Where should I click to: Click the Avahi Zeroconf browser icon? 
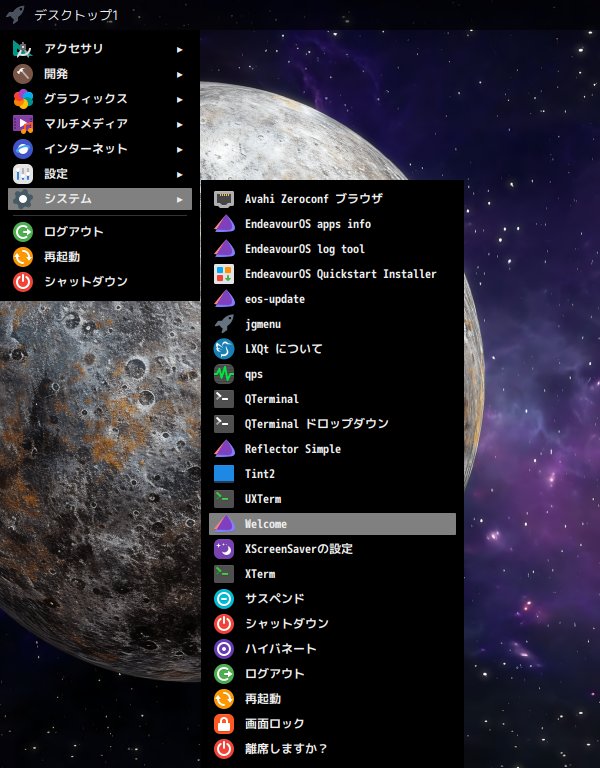[225, 199]
